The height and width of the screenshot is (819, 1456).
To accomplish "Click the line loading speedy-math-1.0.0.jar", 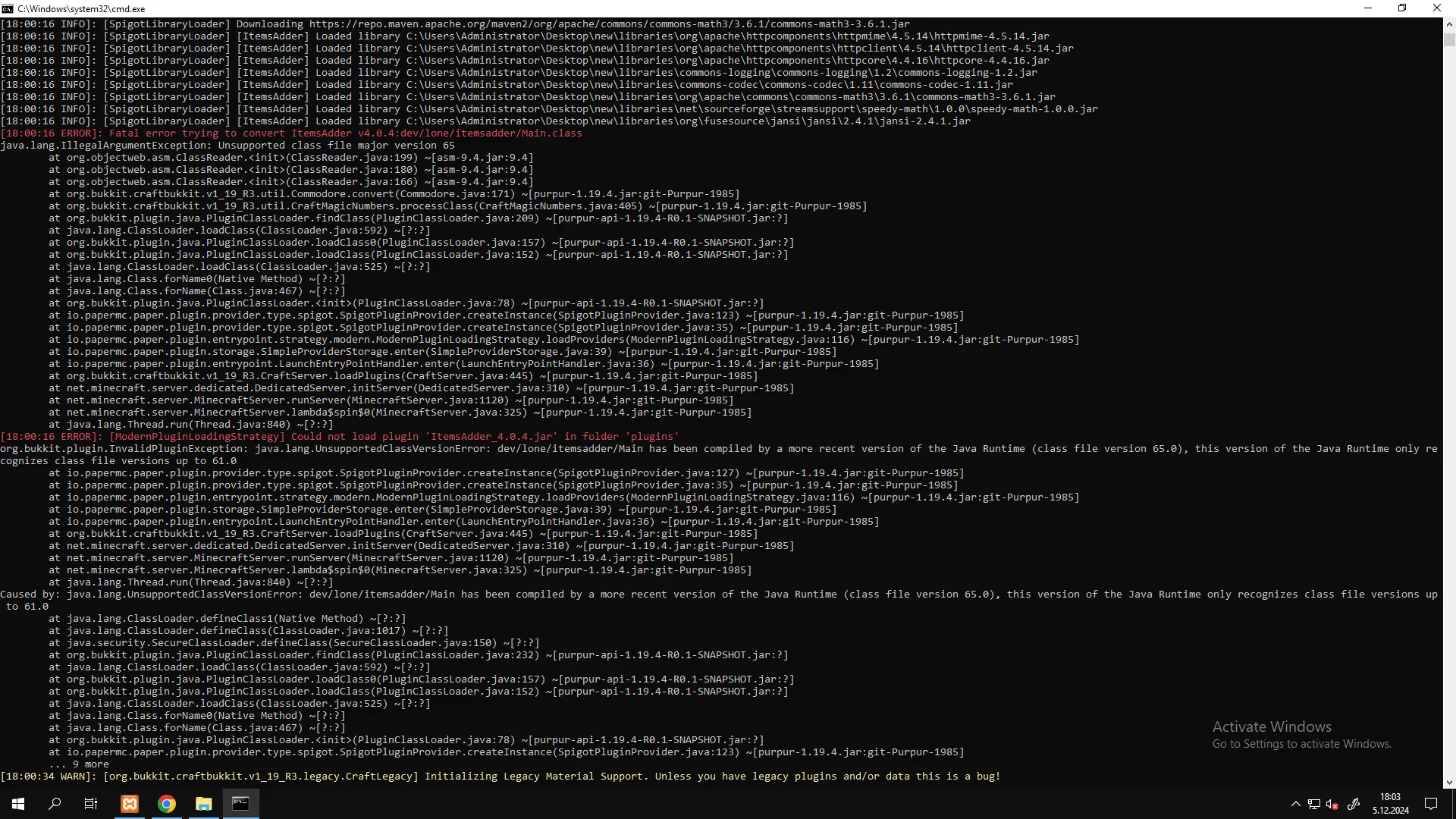I will 549,108.
